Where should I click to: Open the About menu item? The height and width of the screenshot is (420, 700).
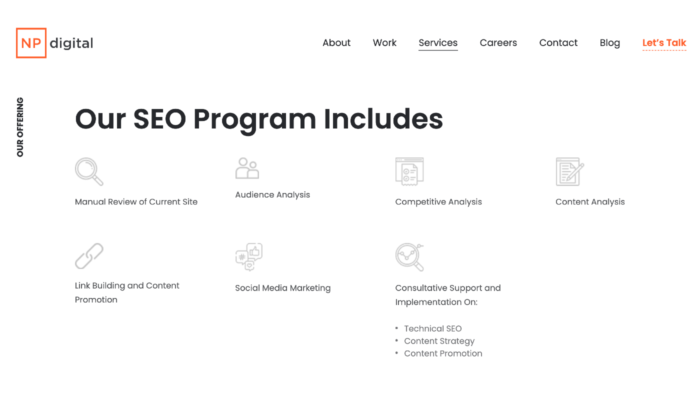(x=337, y=43)
